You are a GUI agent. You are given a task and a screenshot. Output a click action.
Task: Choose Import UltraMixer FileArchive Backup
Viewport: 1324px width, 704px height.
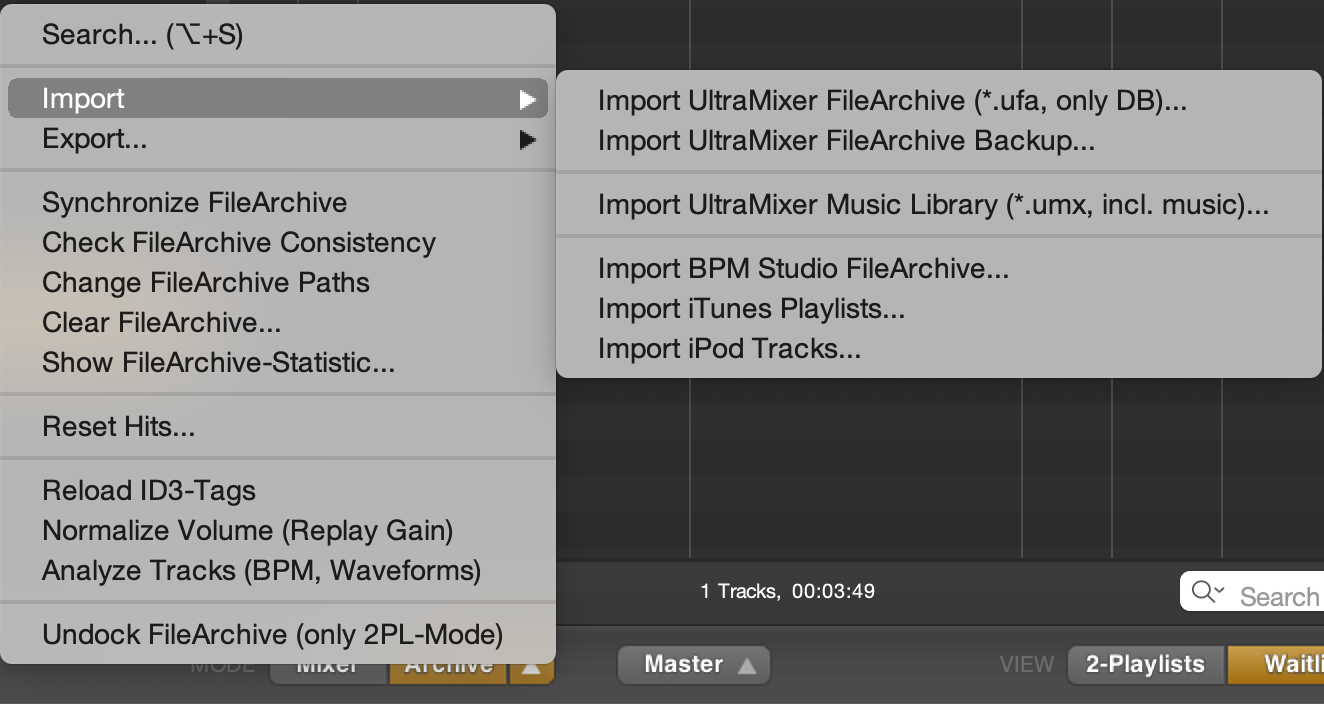pyautogui.click(x=846, y=141)
